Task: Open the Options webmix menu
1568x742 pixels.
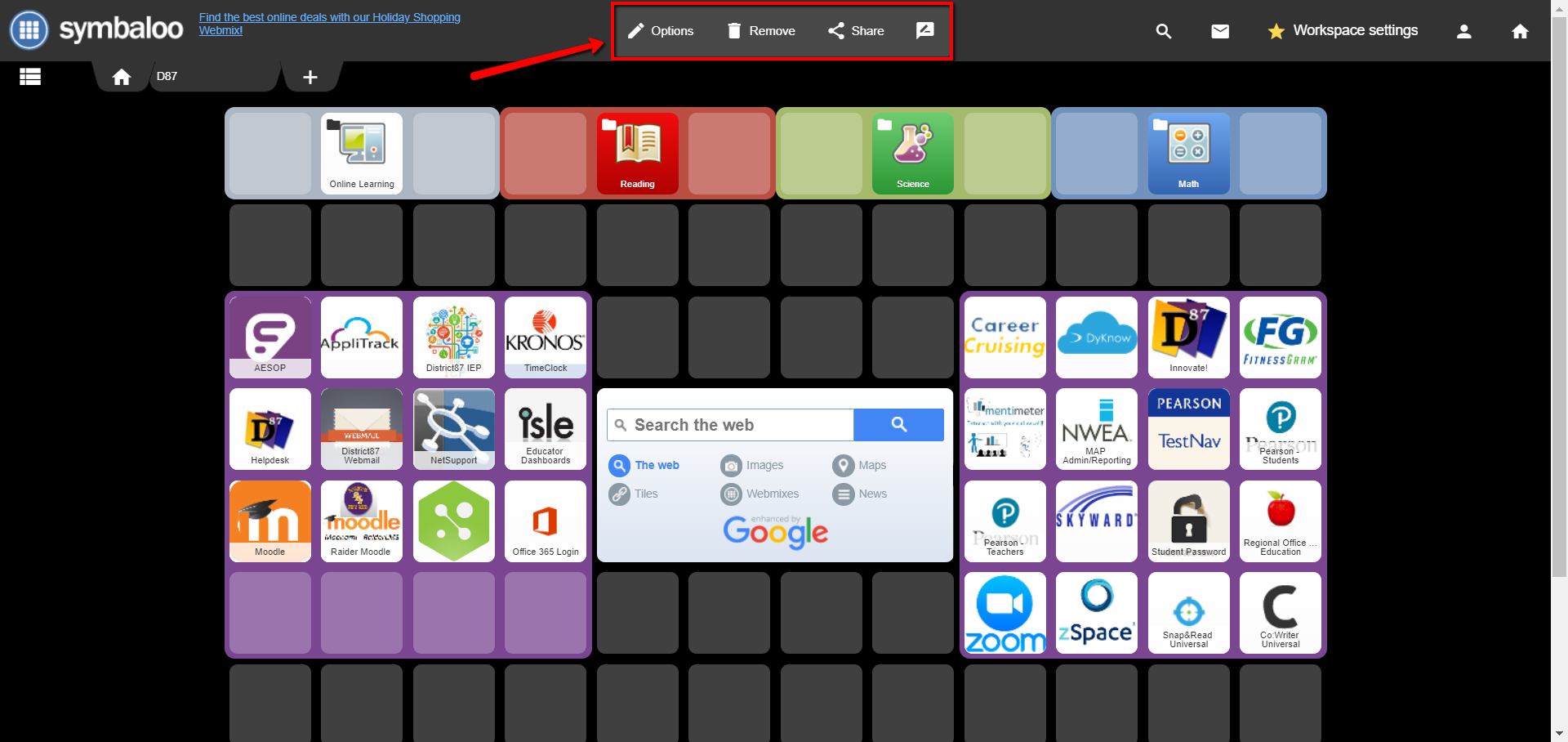Action: [661, 31]
